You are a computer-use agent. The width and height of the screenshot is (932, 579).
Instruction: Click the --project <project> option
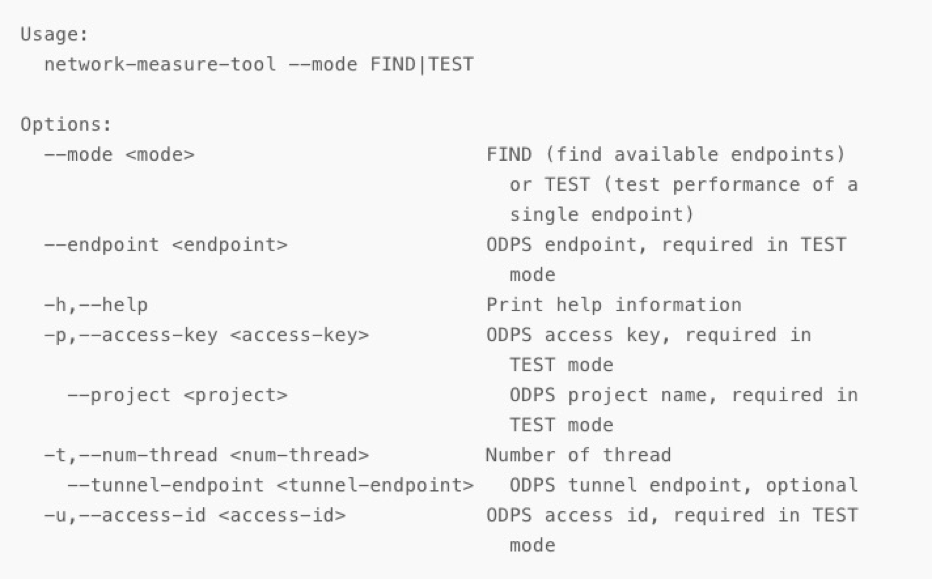pyautogui.click(x=177, y=395)
